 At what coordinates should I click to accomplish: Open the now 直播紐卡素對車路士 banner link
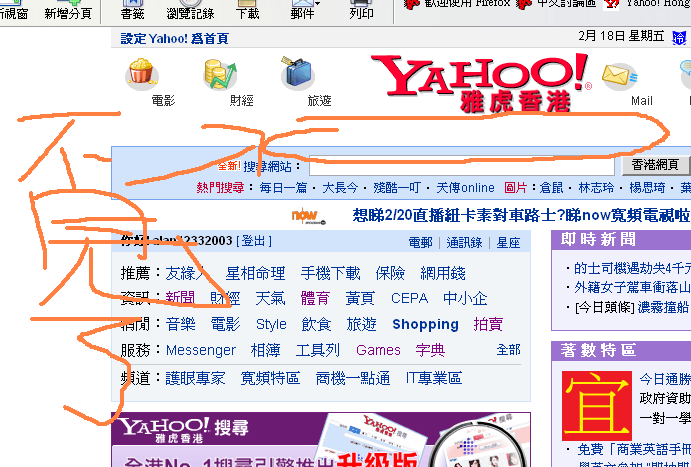[521, 215]
